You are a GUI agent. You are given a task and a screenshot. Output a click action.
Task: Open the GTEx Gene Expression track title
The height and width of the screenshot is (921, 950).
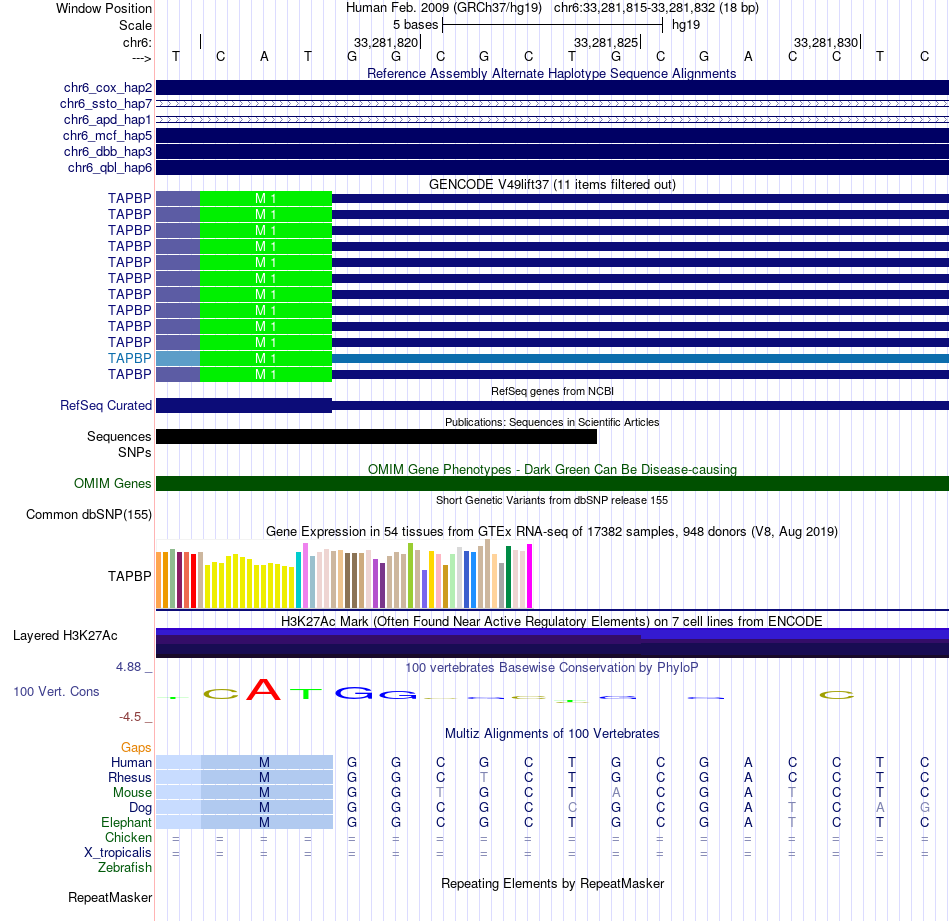point(552,531)
